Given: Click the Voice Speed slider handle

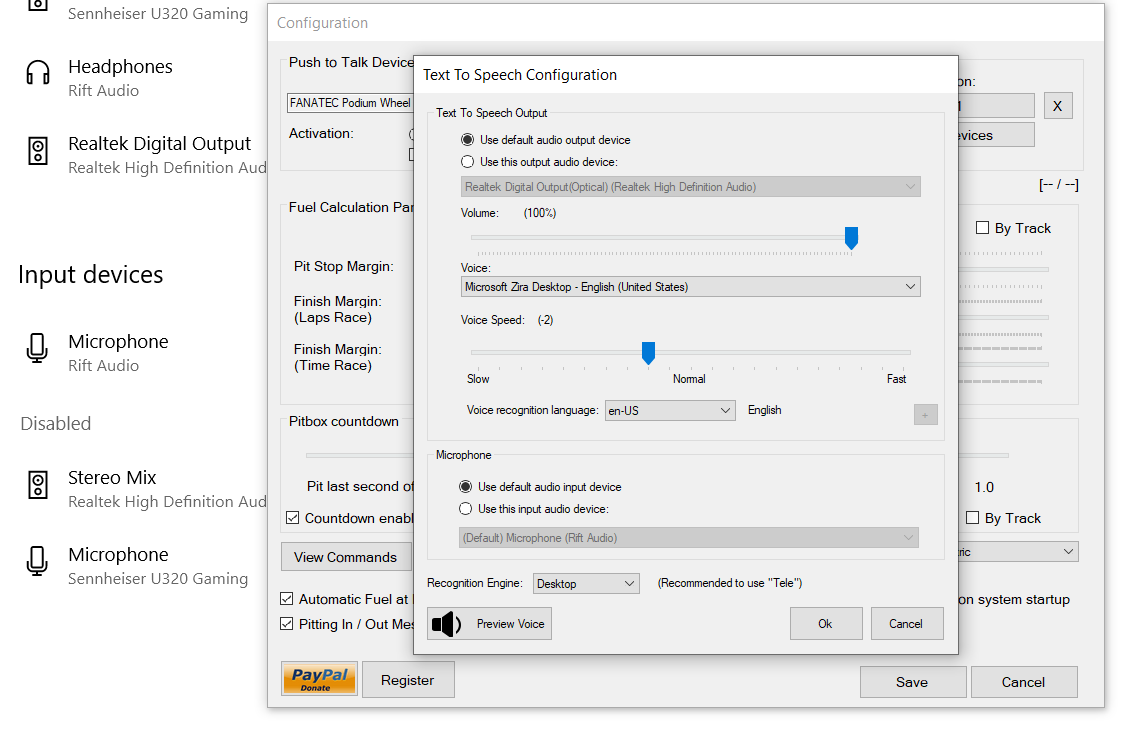Looking at the screenshot, I should pos(648,353).
